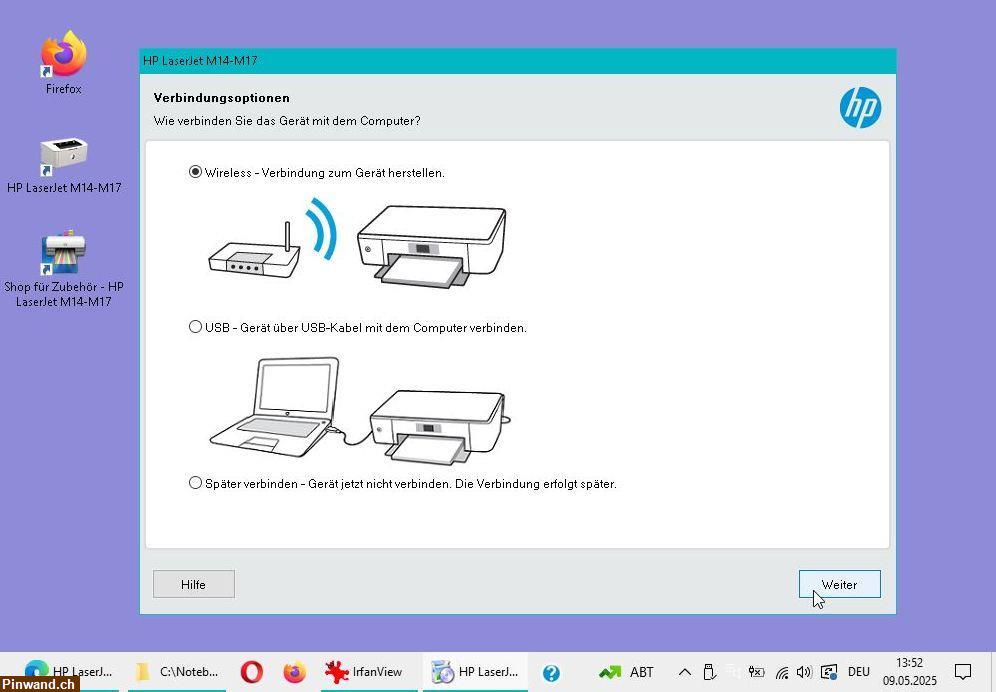996x692 pixels.
Task: Click the display projection tray icon
Action: point(829,672)
